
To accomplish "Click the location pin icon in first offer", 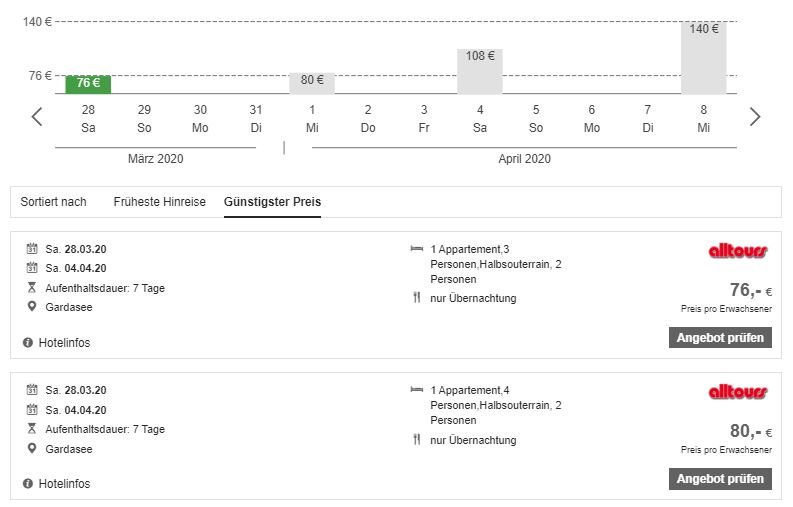I will [32, 307].
